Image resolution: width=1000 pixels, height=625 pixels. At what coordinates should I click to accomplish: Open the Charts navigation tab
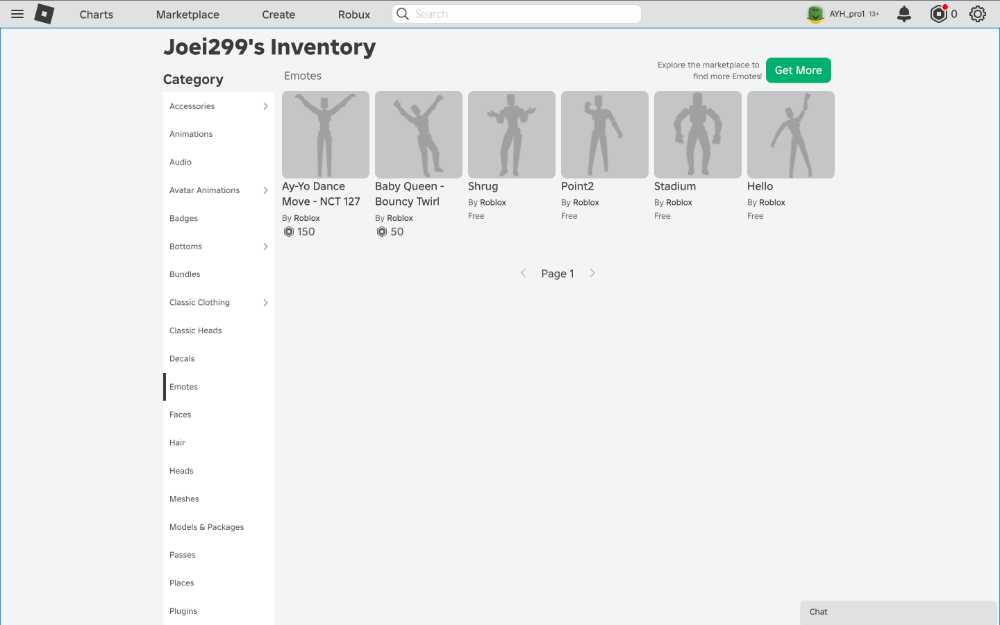(x=96, y=15)
